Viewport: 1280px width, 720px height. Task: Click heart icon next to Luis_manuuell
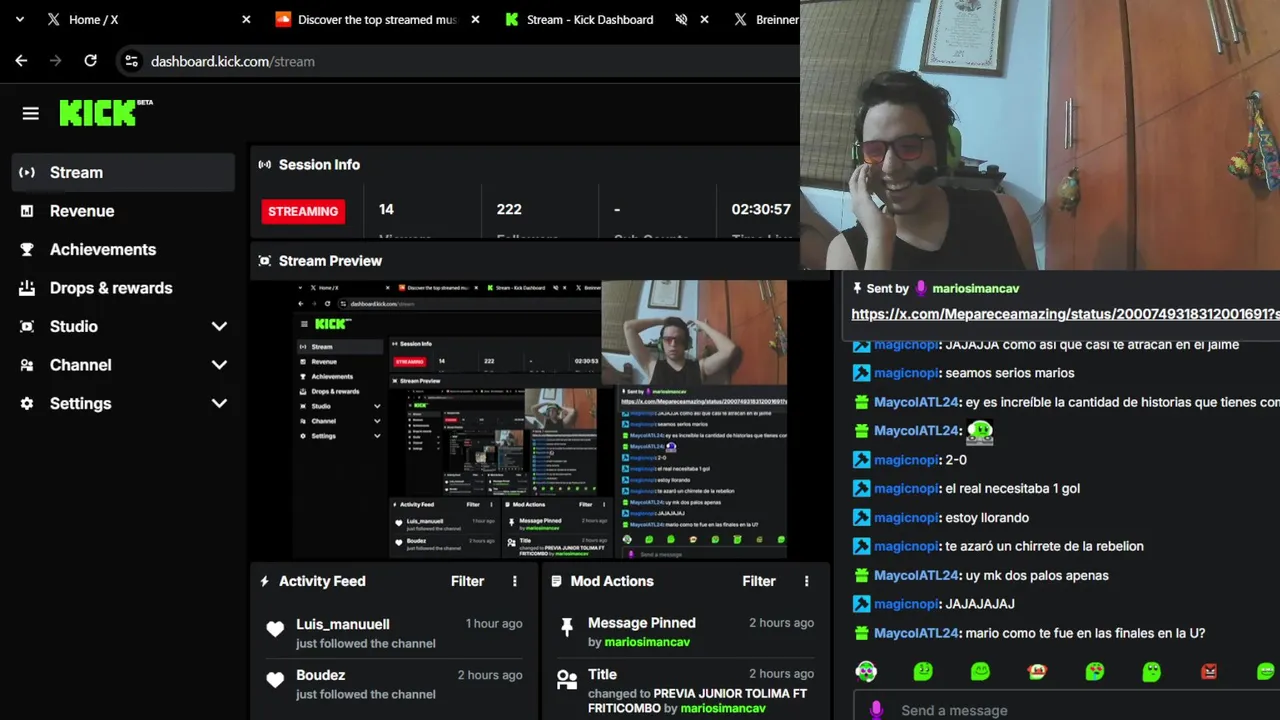point(275,629)
